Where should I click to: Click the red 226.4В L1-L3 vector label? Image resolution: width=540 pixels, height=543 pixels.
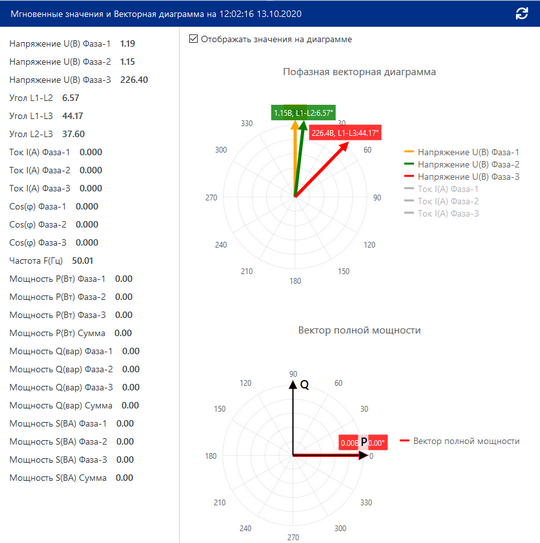pos(345,133)
